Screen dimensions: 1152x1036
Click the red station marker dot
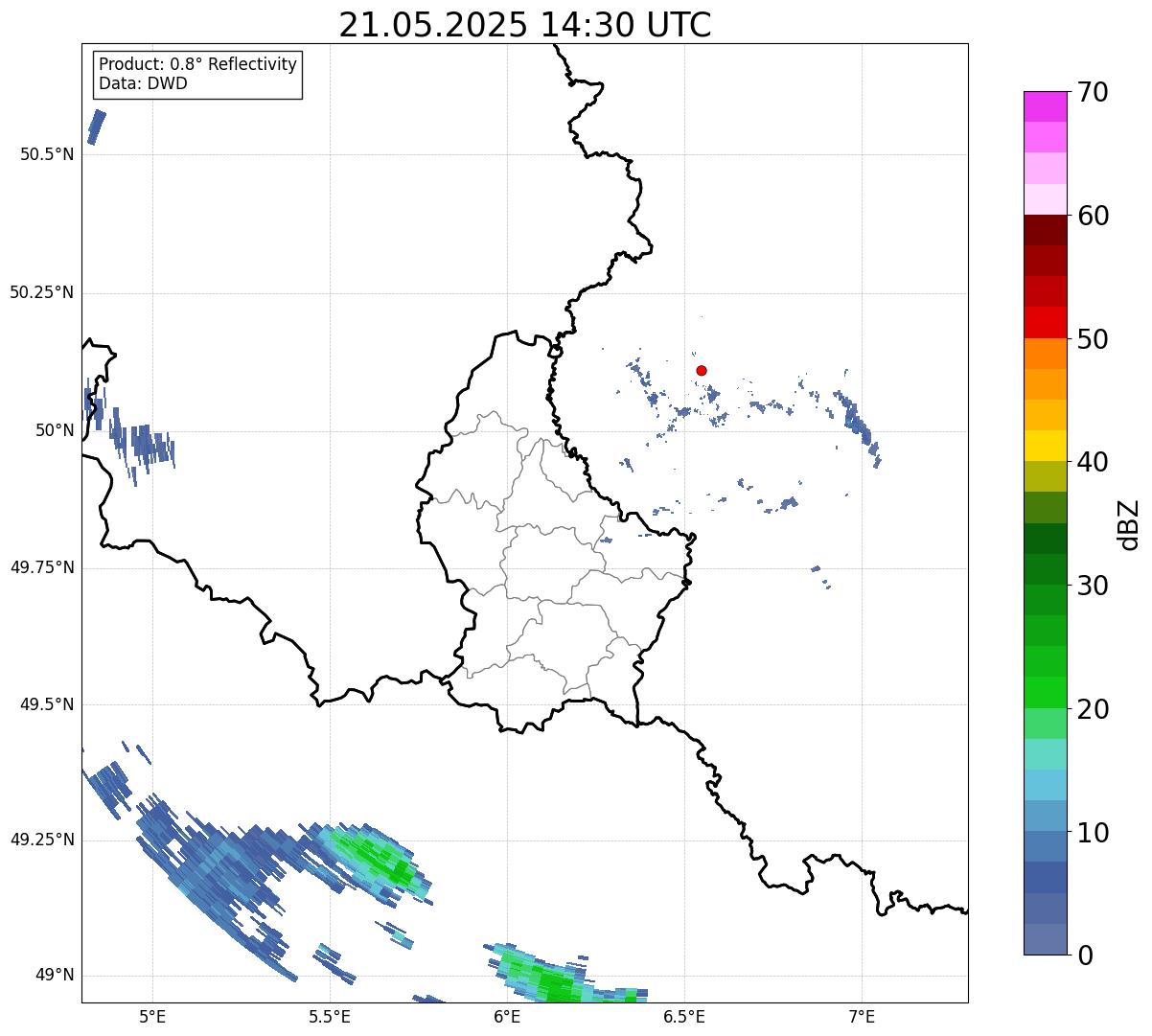702,370
